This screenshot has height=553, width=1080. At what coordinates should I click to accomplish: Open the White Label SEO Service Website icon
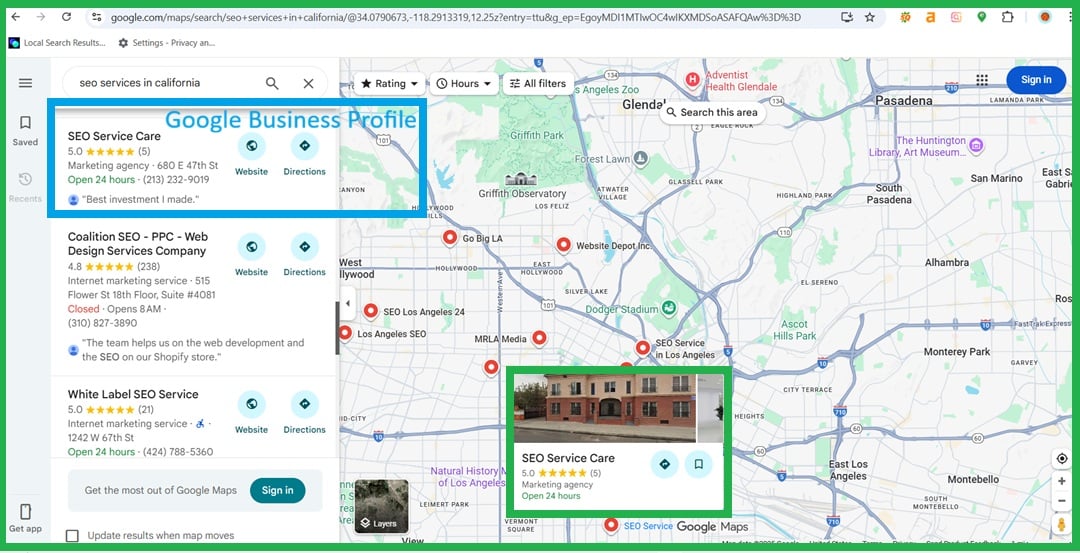(x=251, y=404)
